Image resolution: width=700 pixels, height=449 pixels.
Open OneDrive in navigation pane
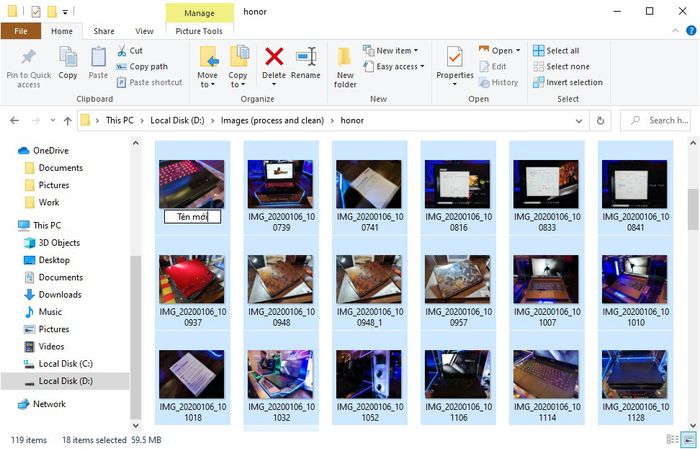[x=43, y=150]
